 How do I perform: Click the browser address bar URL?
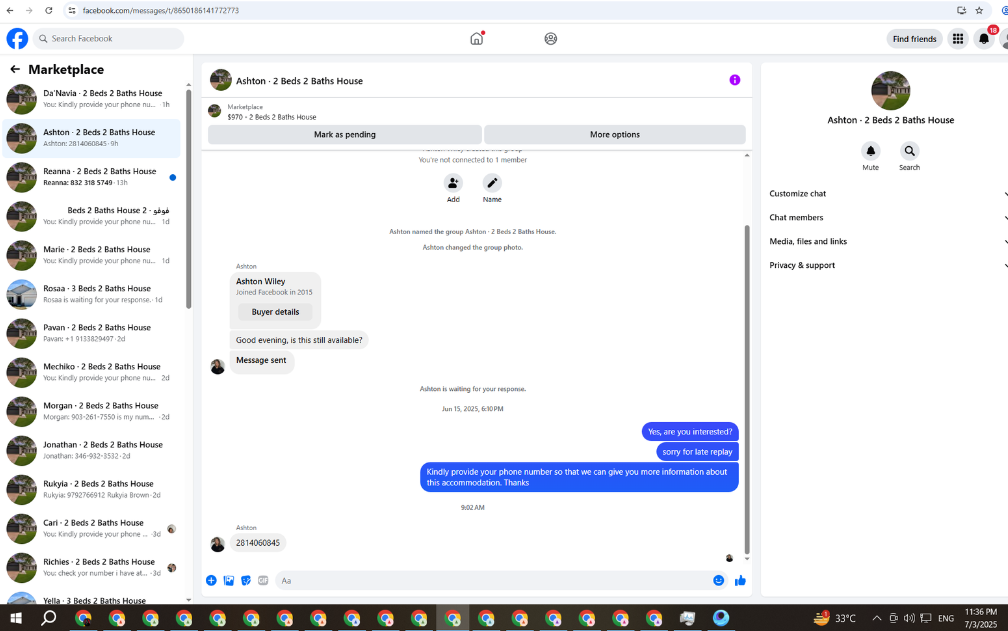tap(161, 10)
